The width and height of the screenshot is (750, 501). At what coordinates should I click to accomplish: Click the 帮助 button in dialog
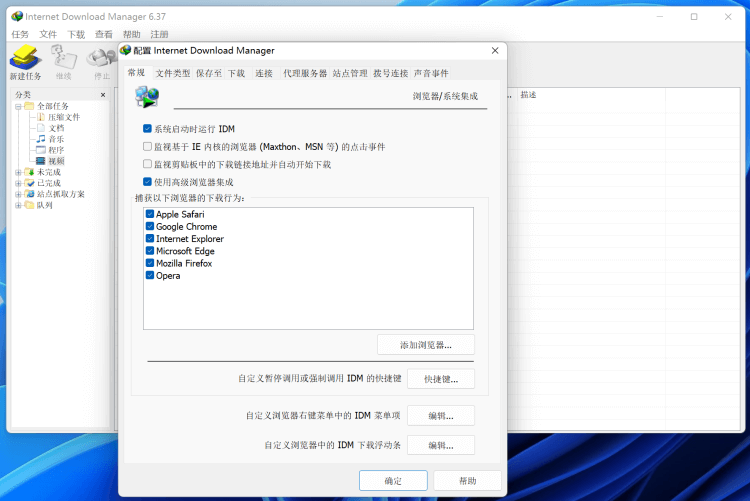click(x=467, y=480)
